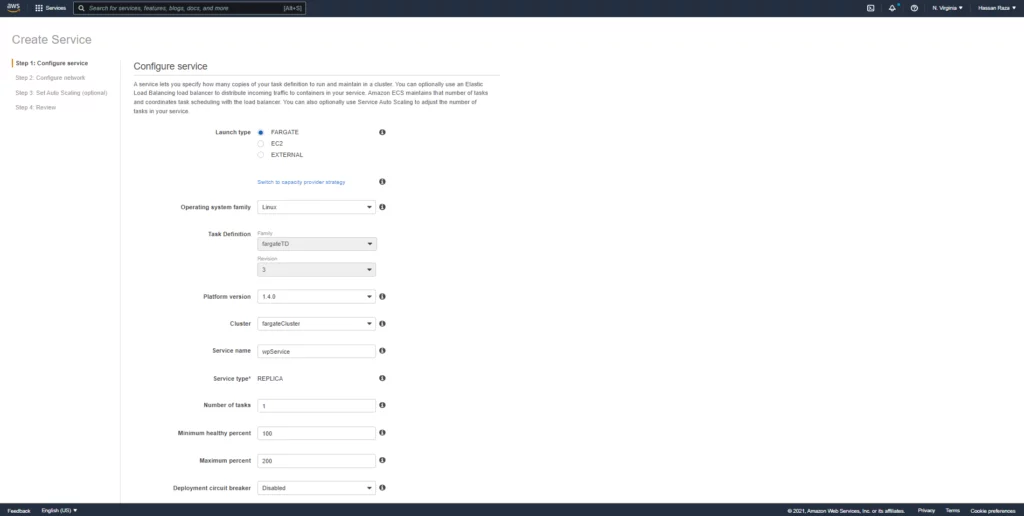Open the N. Virginia region menu

947,8
